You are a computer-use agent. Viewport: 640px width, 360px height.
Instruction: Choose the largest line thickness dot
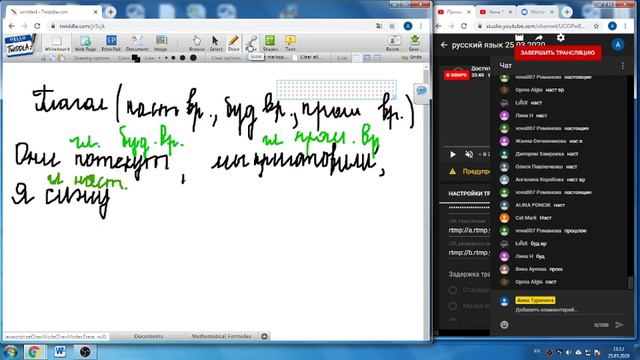(193, 58)
